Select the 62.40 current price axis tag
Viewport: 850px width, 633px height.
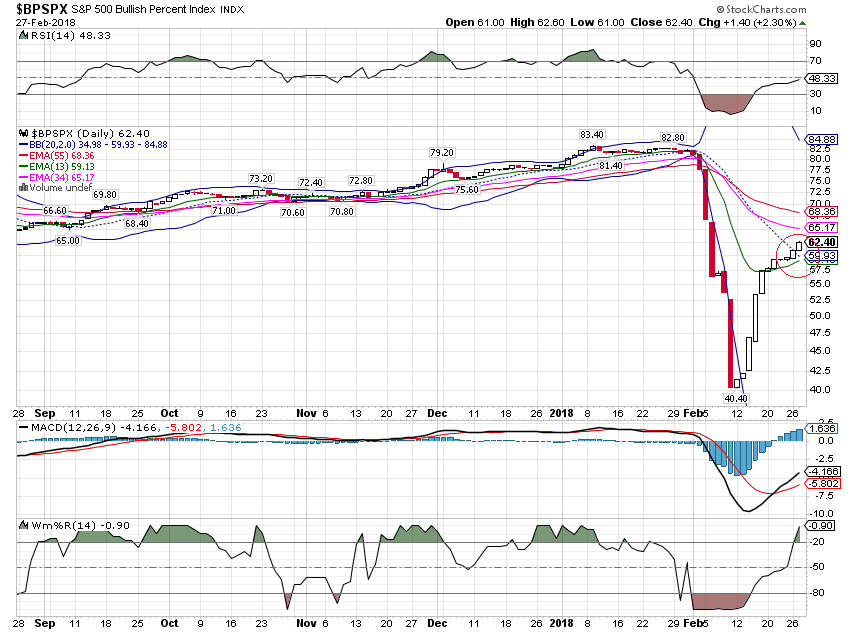click(821, 242)
